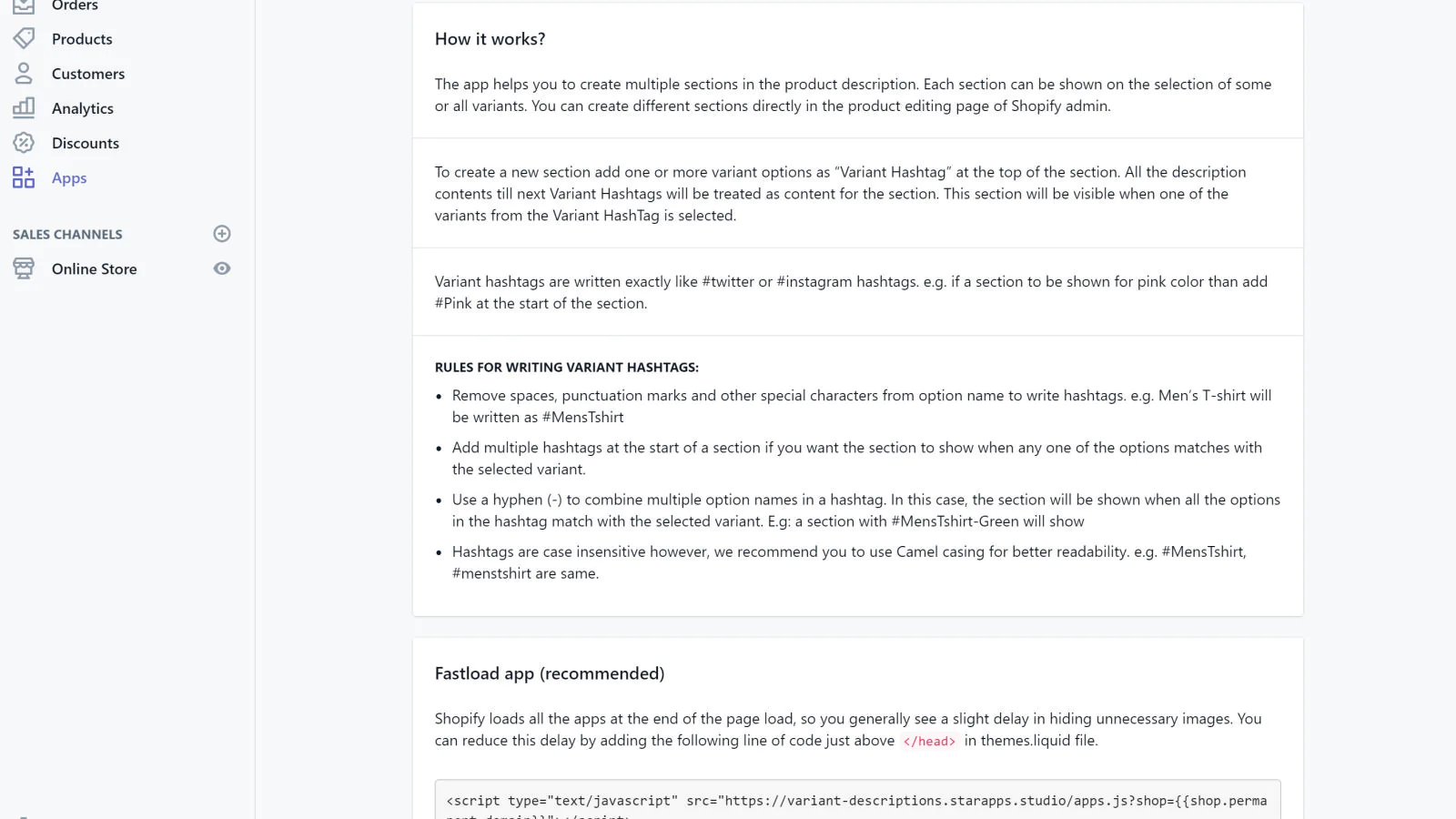Click the </head> inline code tag
1456x819 pixels.
coord(929,742)
